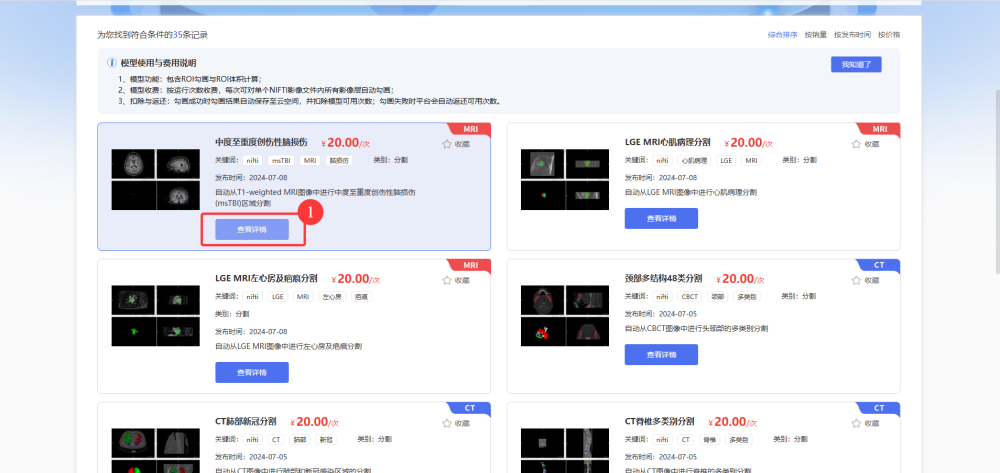
Task: Star the CT肺部新冠分割 model
Action: click(446, 423)
